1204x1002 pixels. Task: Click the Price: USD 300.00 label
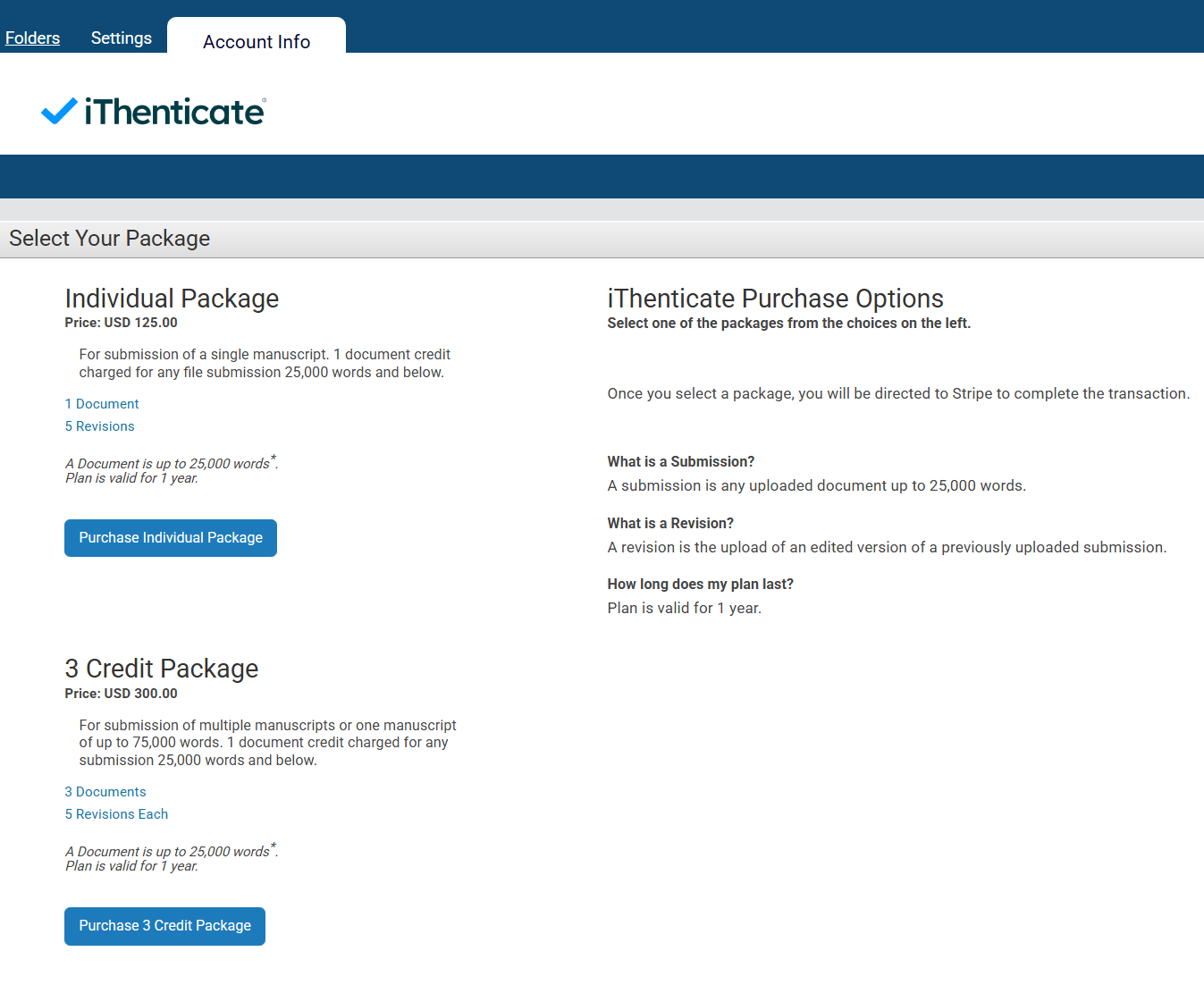tap(122, 694)
